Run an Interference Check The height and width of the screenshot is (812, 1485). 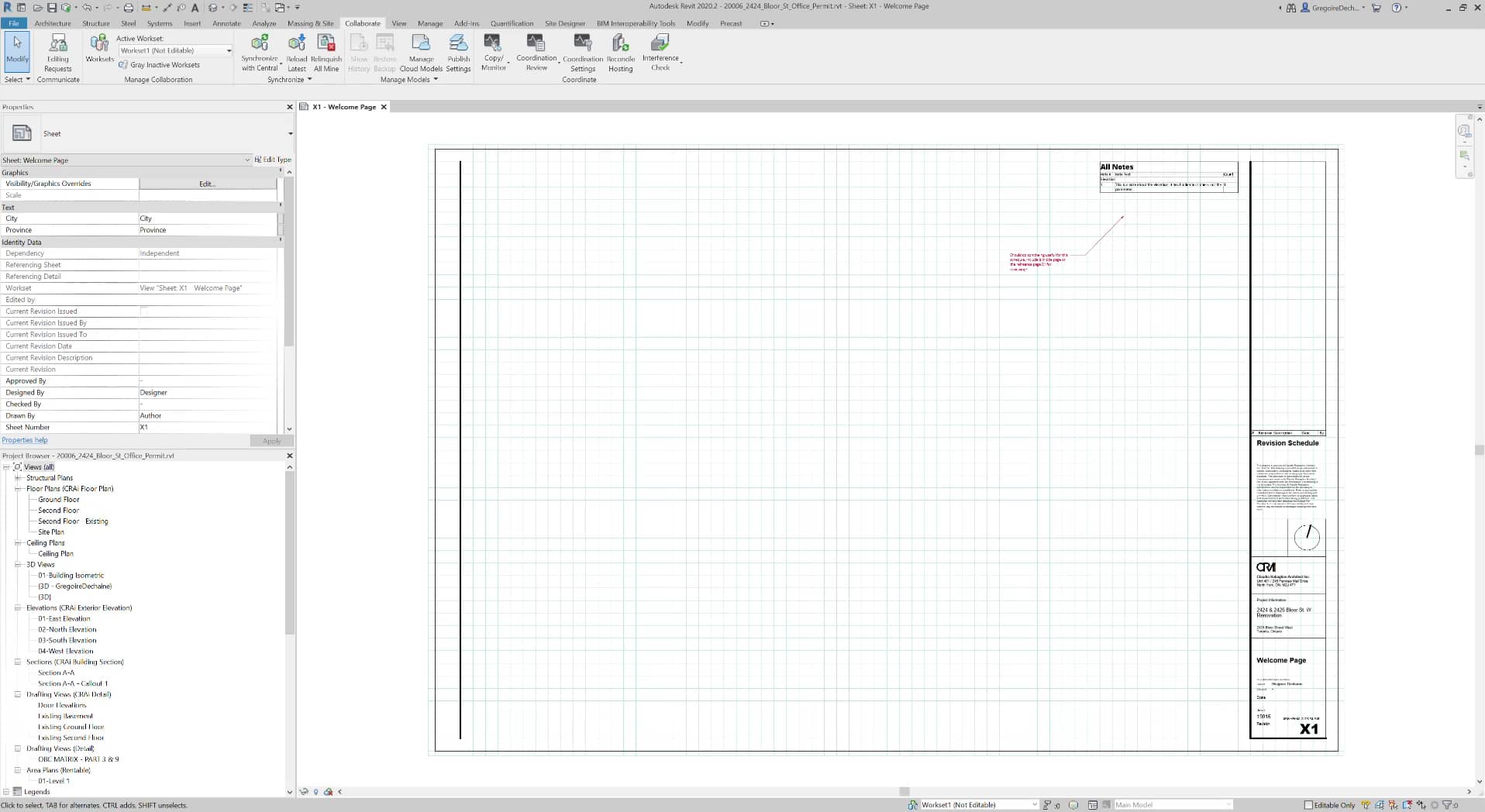coord(660,52)
